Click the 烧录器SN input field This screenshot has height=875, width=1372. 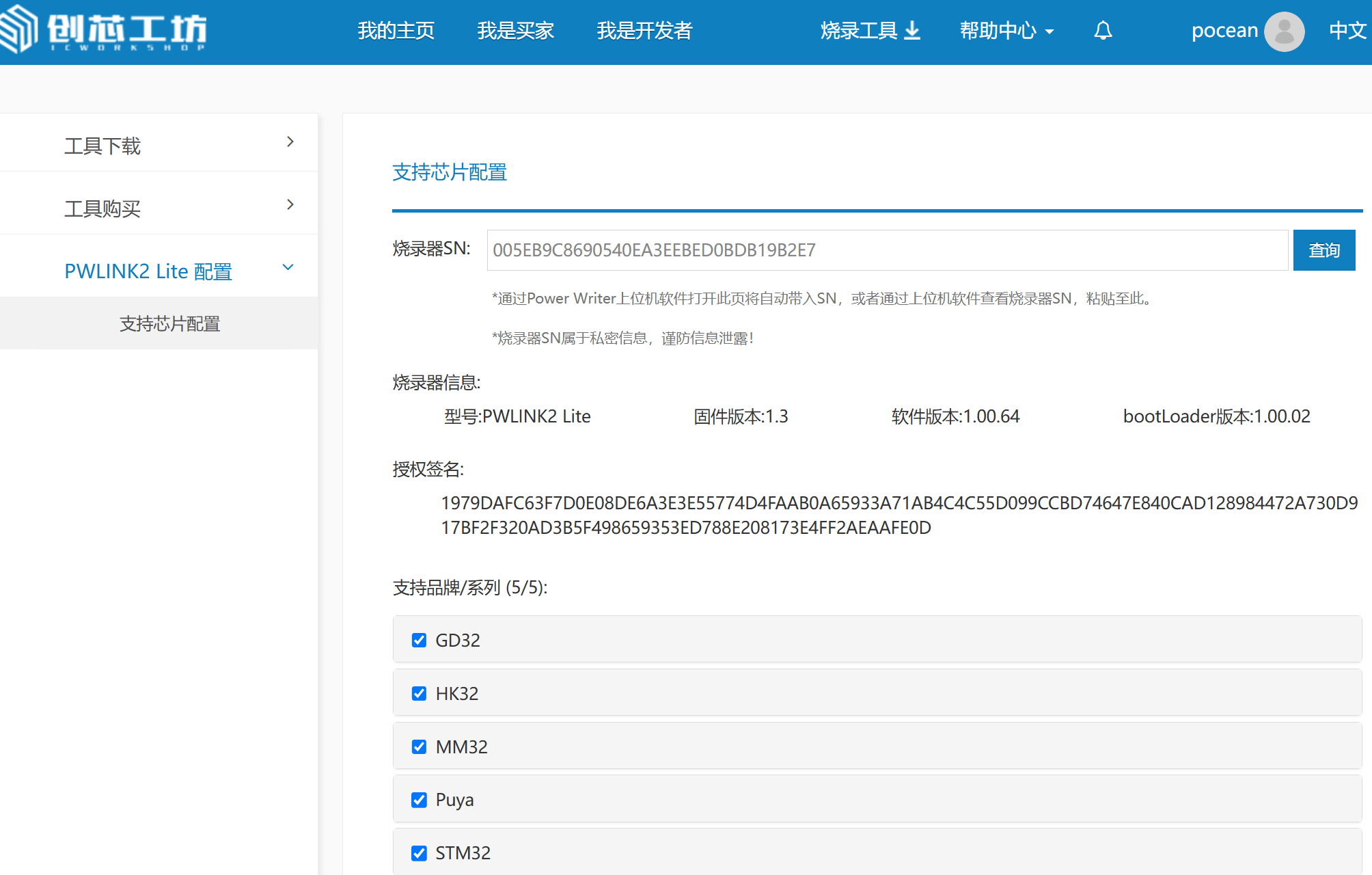coord(888,250)
